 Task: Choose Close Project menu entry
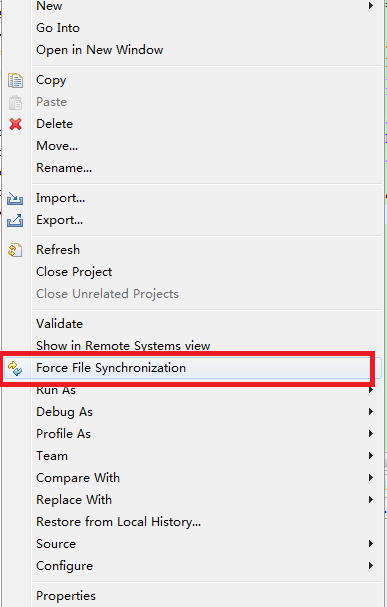(74, 272)
